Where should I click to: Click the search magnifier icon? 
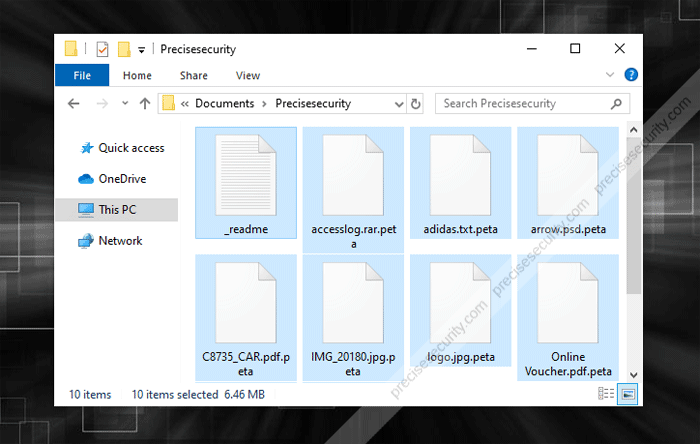click(616, 104)
